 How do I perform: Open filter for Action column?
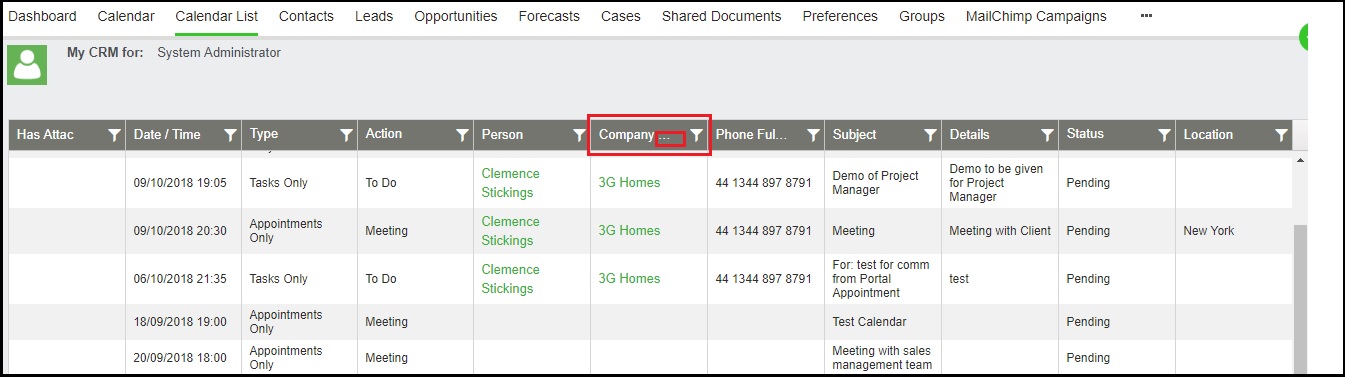click(463, 135)
